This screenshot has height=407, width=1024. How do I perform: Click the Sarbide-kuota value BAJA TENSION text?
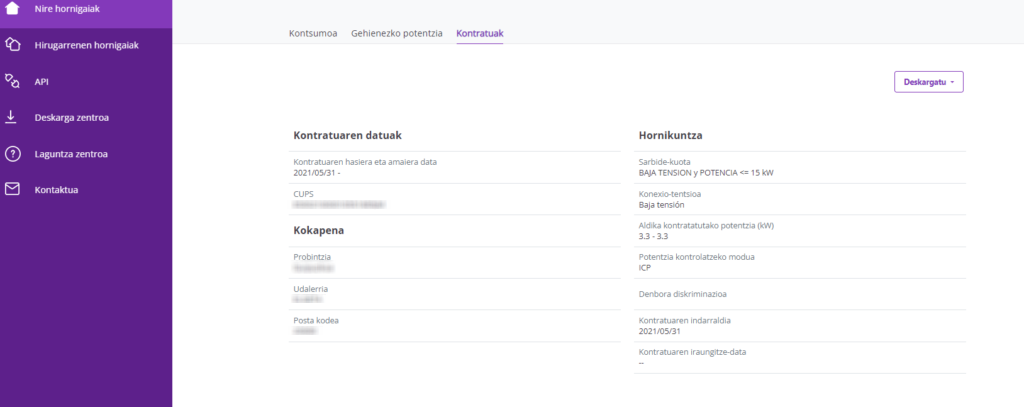(x=706, y=172)
